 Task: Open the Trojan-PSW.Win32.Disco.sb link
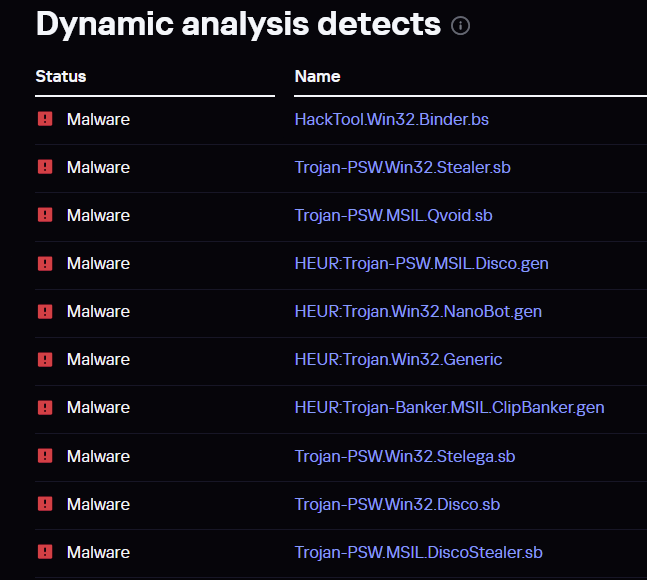(x=397, y=504)
